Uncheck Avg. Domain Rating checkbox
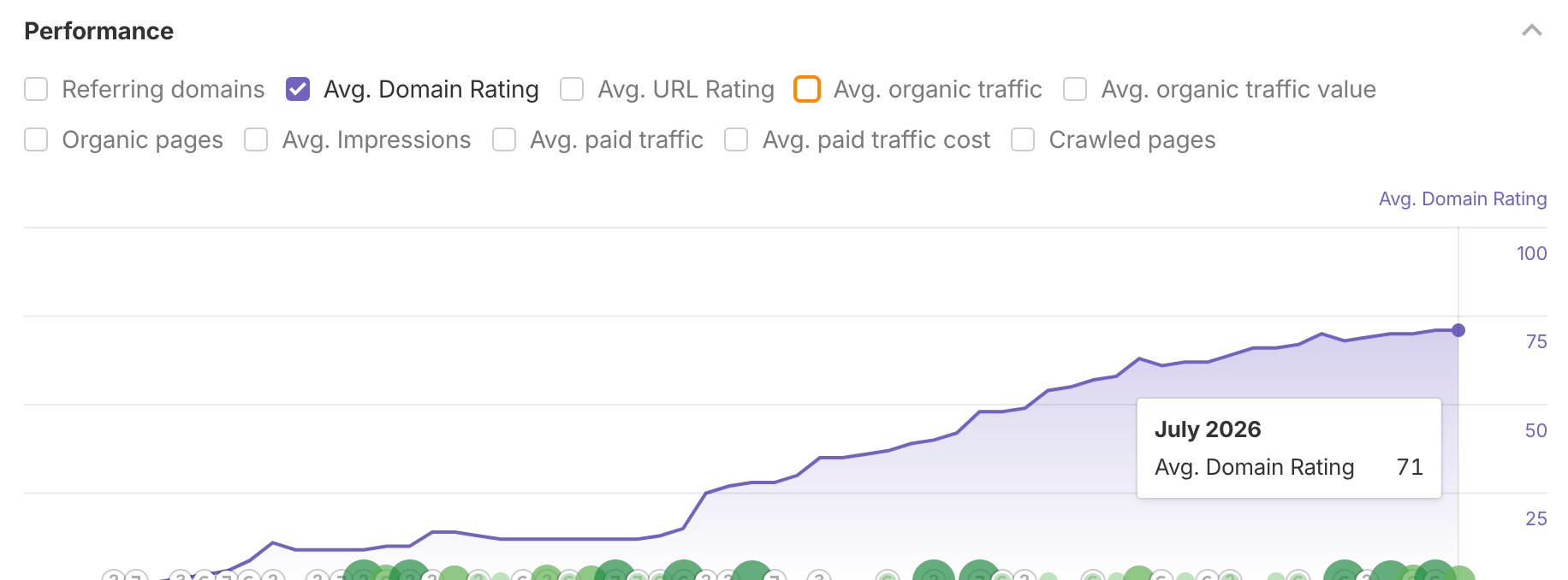Screen dimensions: 1568x580 298,89
